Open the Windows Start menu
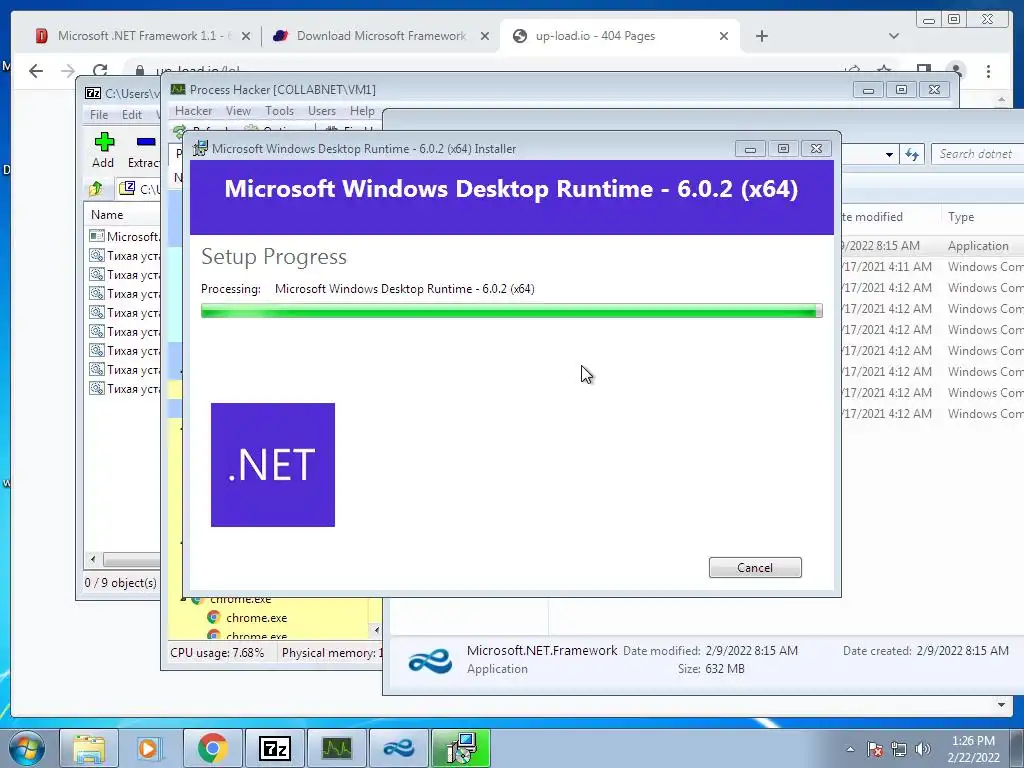The height and width of the screenshot is (768, 1024). click(26, 748)
